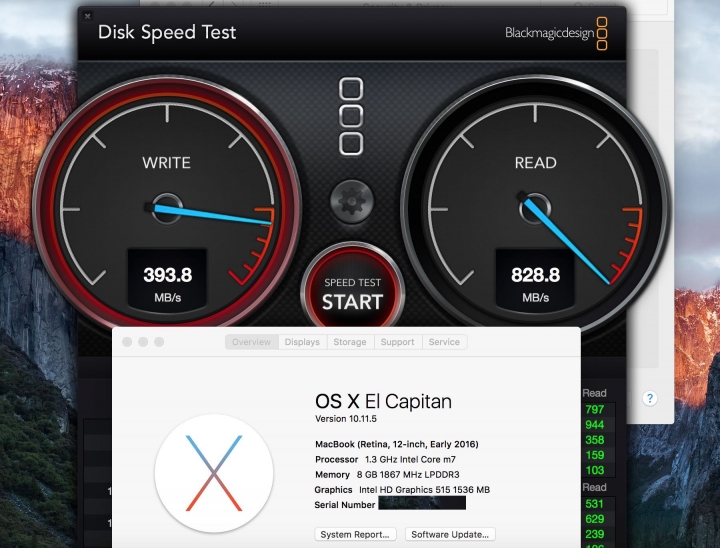Open the Support tab

(398, 342)
